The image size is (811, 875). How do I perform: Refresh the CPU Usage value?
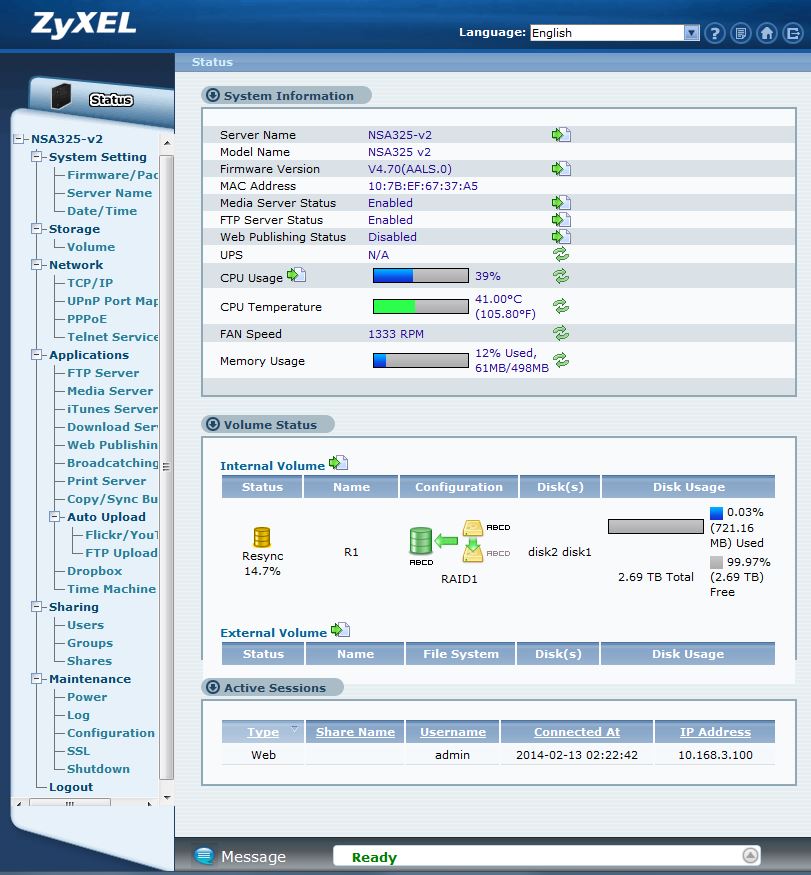tap(561, 276)
